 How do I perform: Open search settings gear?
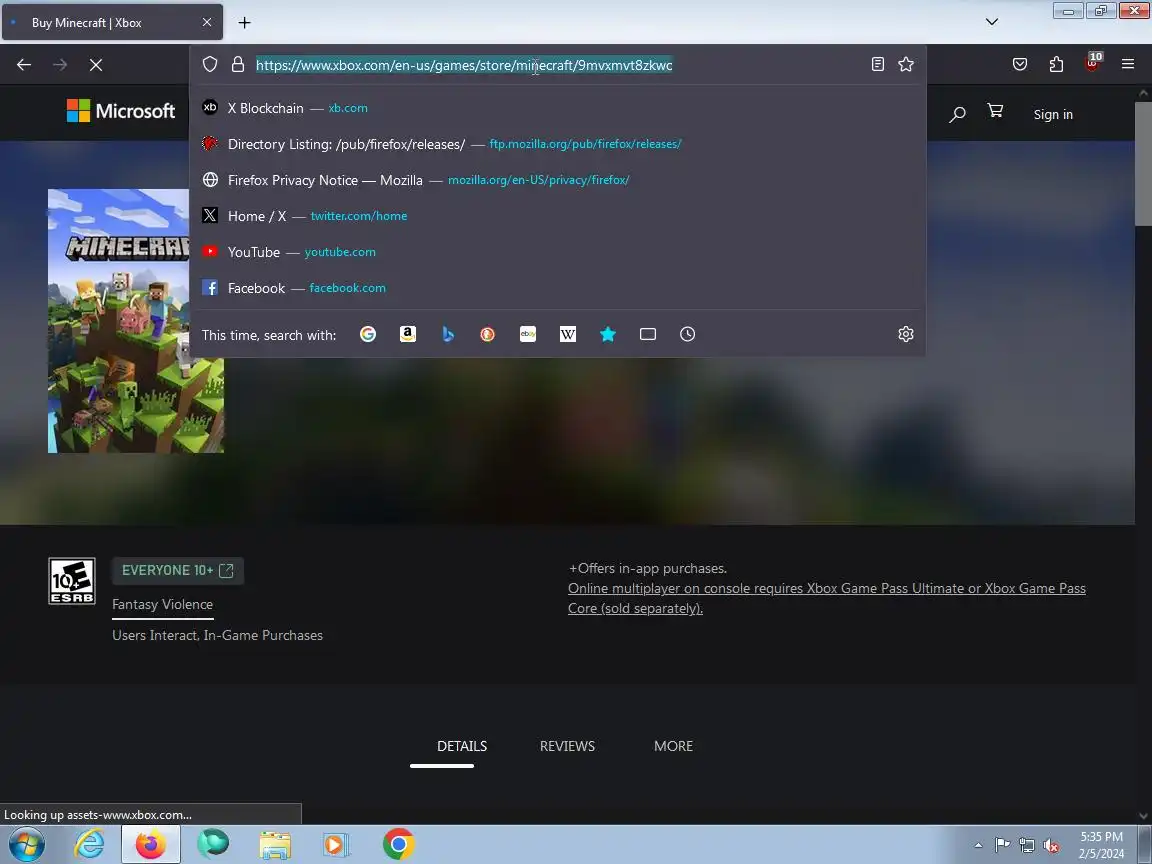(x=906, y=334)
